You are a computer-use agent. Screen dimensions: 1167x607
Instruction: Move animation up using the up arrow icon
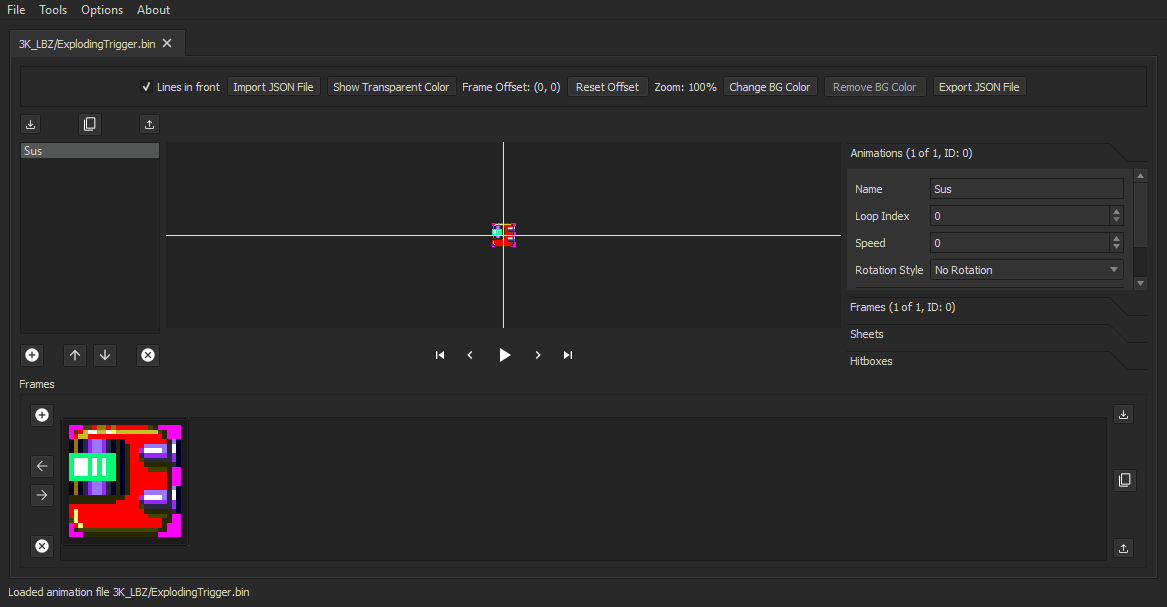coord(74,355)
